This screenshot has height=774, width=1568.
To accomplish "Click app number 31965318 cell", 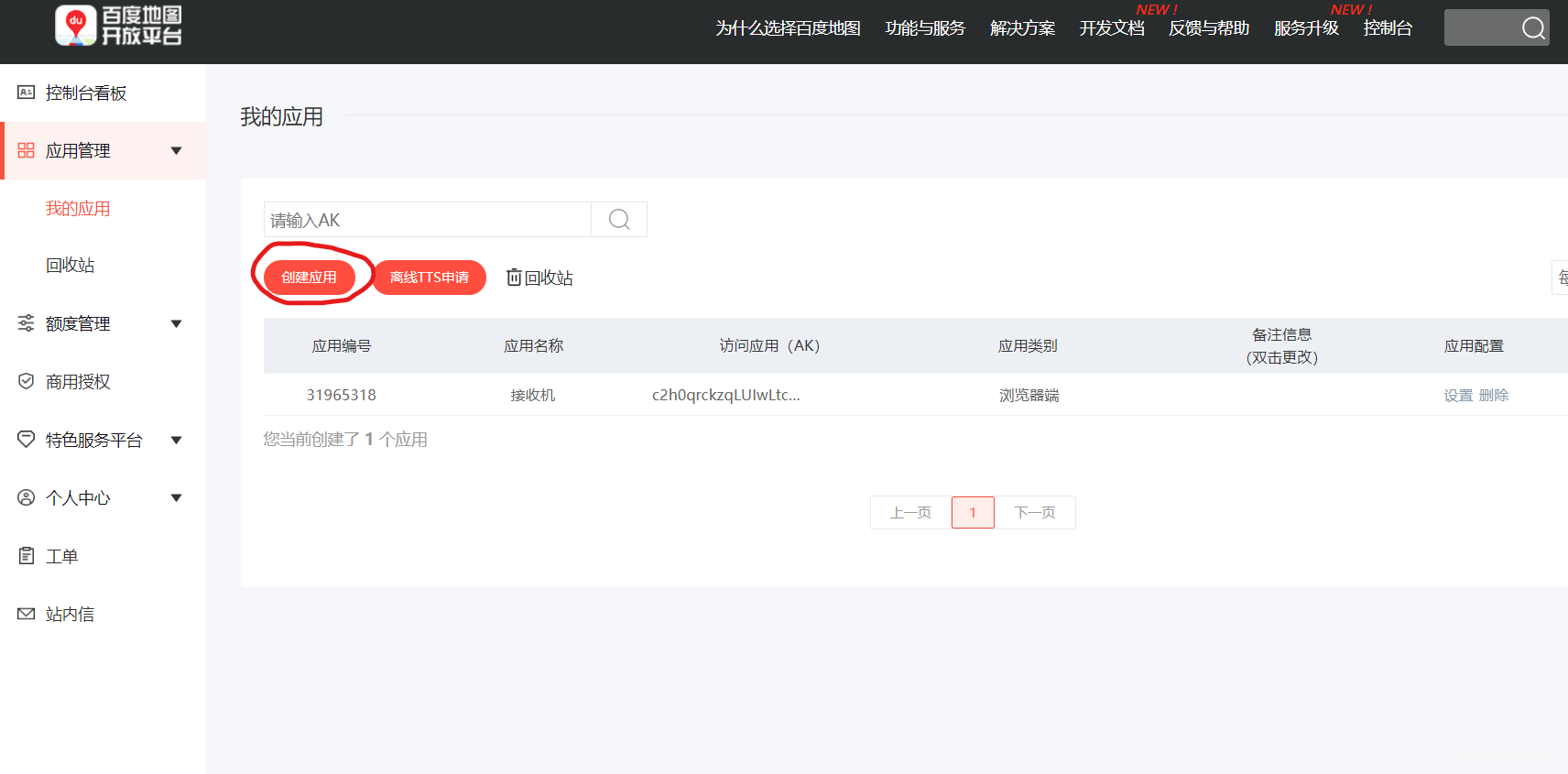I will click(x=342, y=395).
